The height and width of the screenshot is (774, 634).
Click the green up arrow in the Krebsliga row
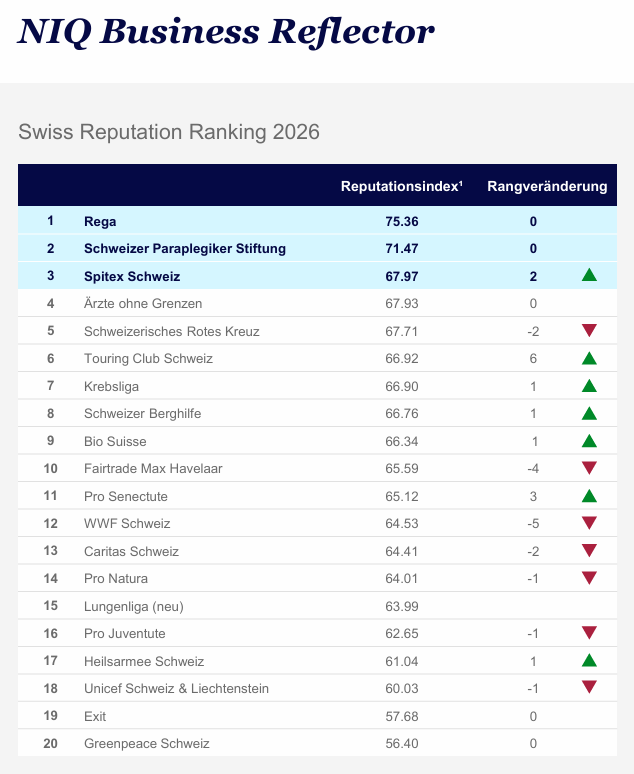pos(589,386)
